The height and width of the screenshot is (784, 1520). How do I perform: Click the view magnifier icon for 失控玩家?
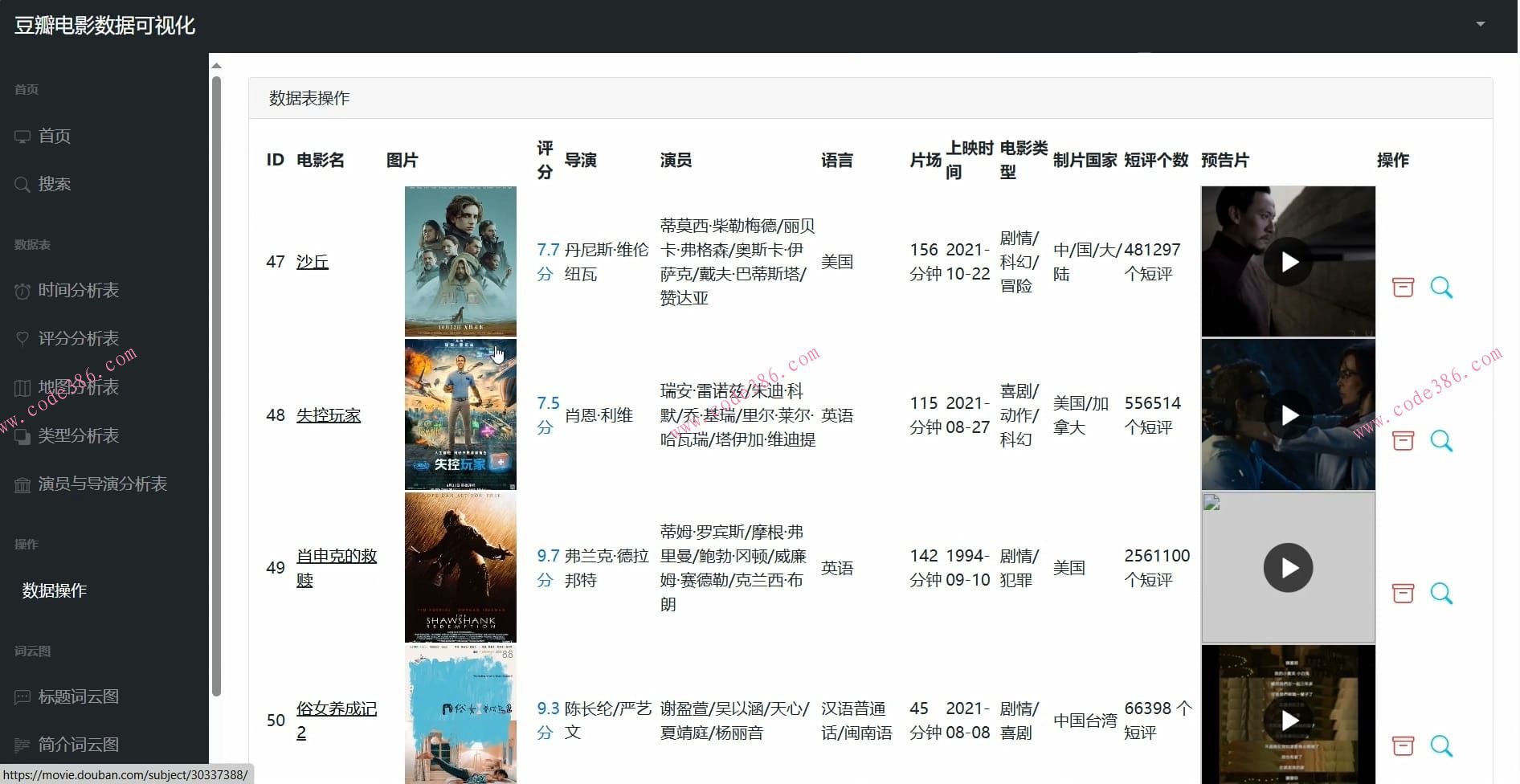[1442, 440]
